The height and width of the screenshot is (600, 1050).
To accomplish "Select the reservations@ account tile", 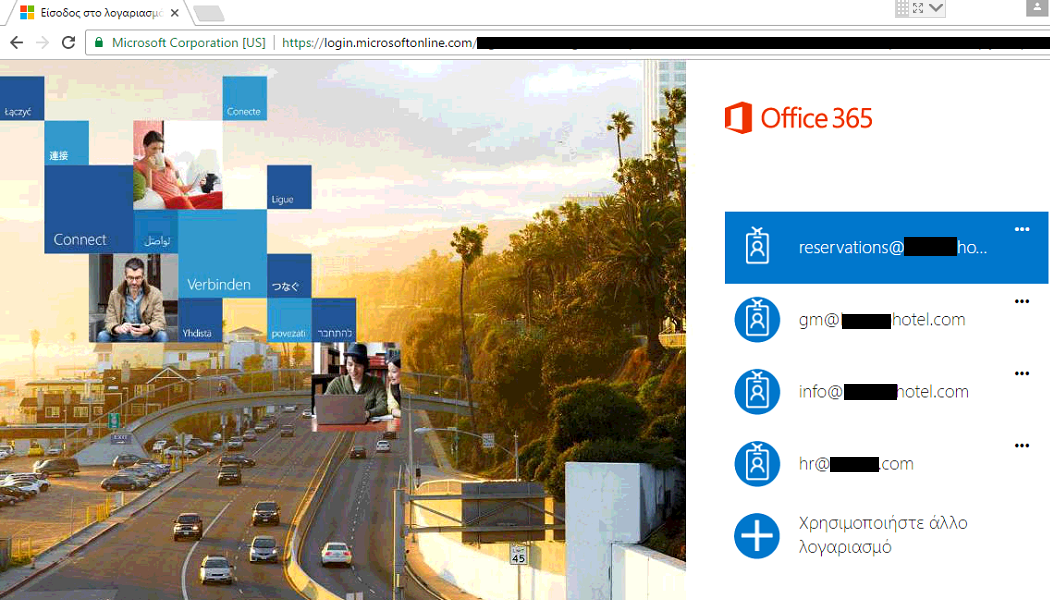I will (x=886, y=248).
